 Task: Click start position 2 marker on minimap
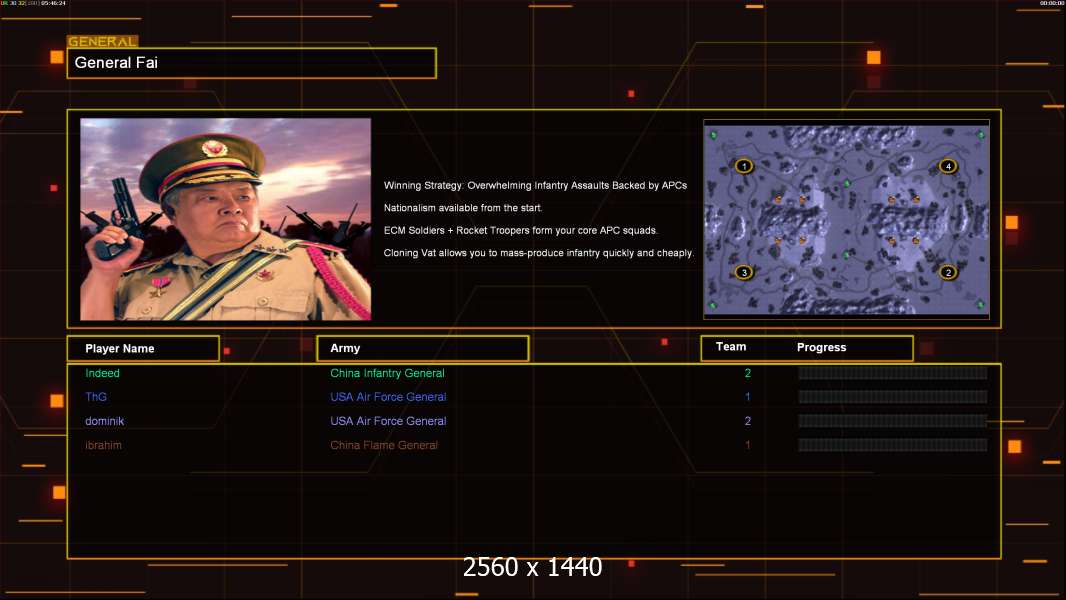tap(948, 272)
